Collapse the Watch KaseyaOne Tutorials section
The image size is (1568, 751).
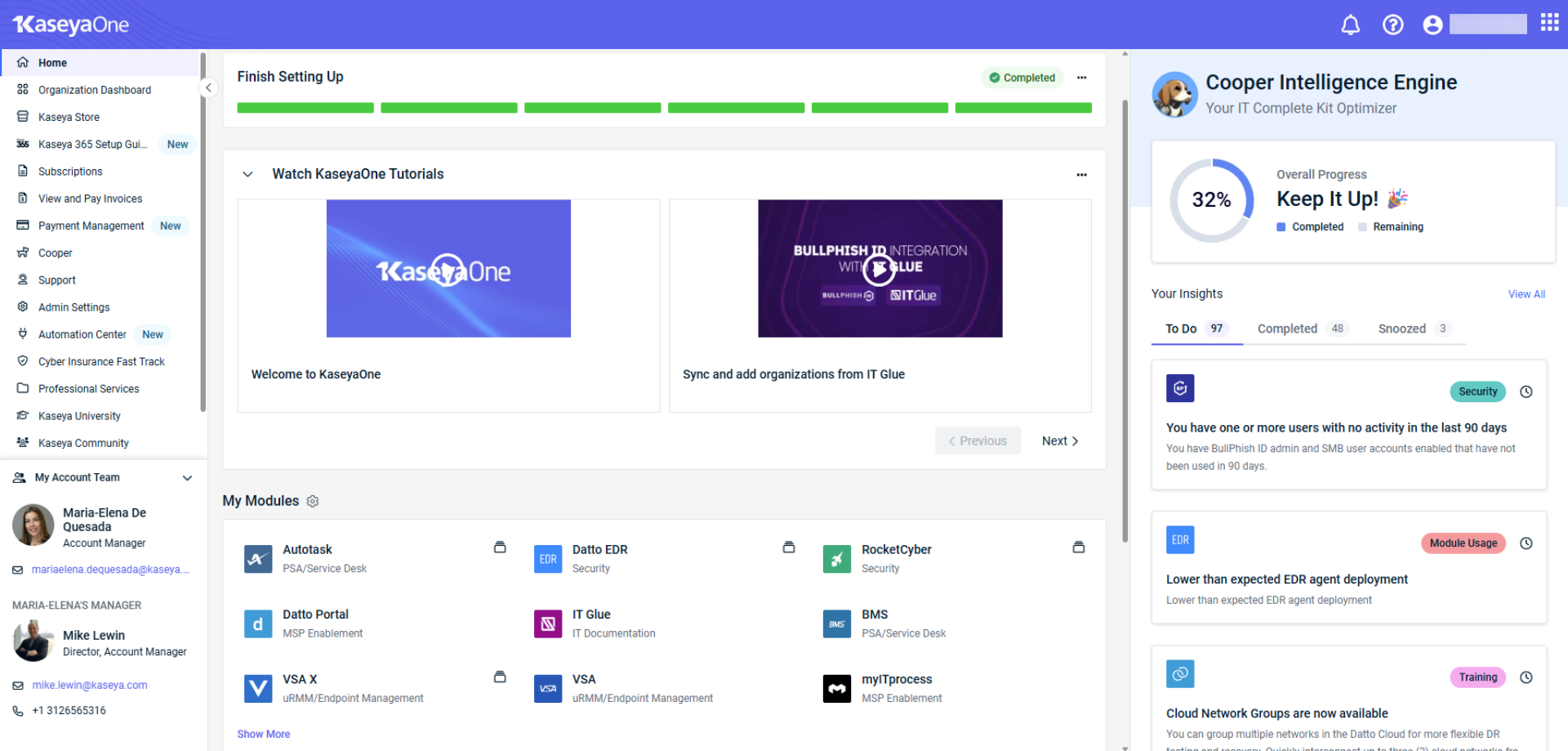(x=248, y=174)
